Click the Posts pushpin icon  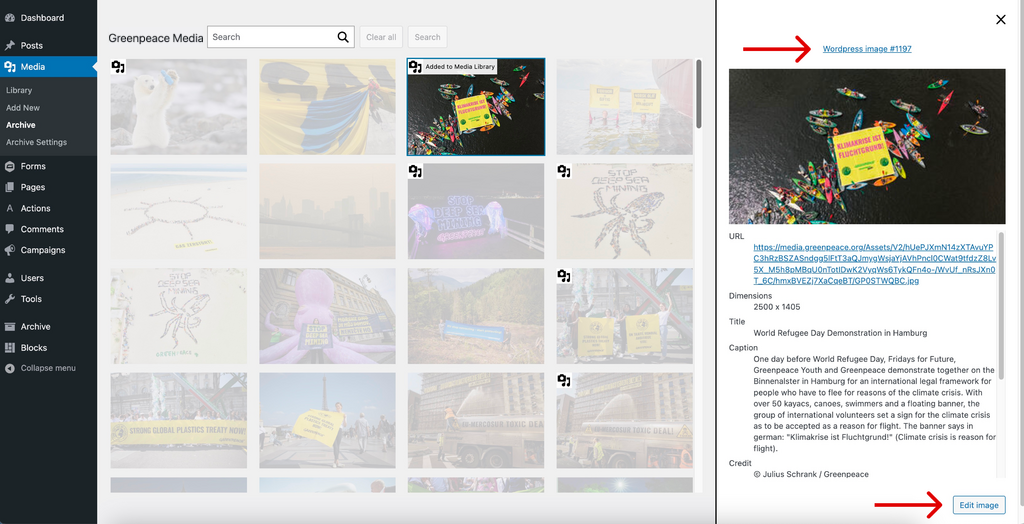[10, 45]
